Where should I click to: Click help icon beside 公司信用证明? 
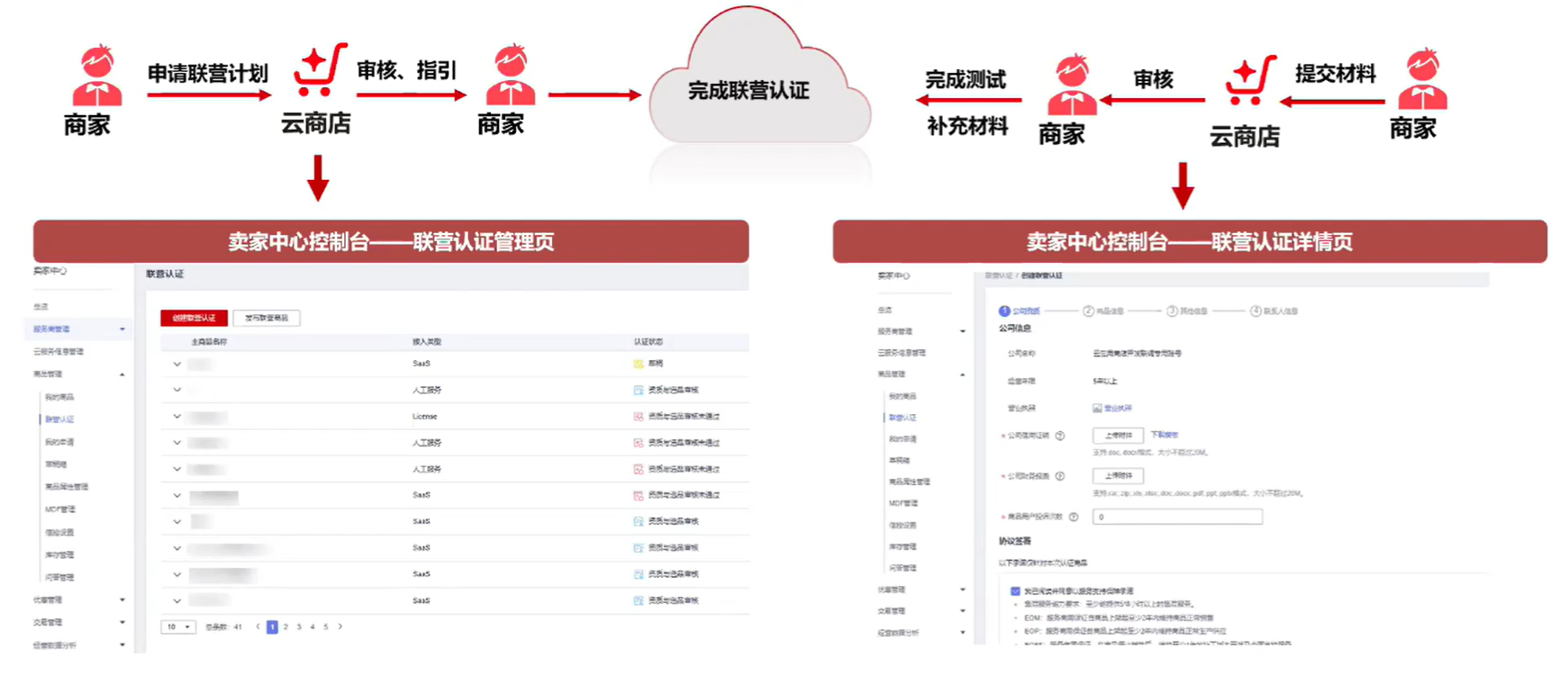(1060, 436)
